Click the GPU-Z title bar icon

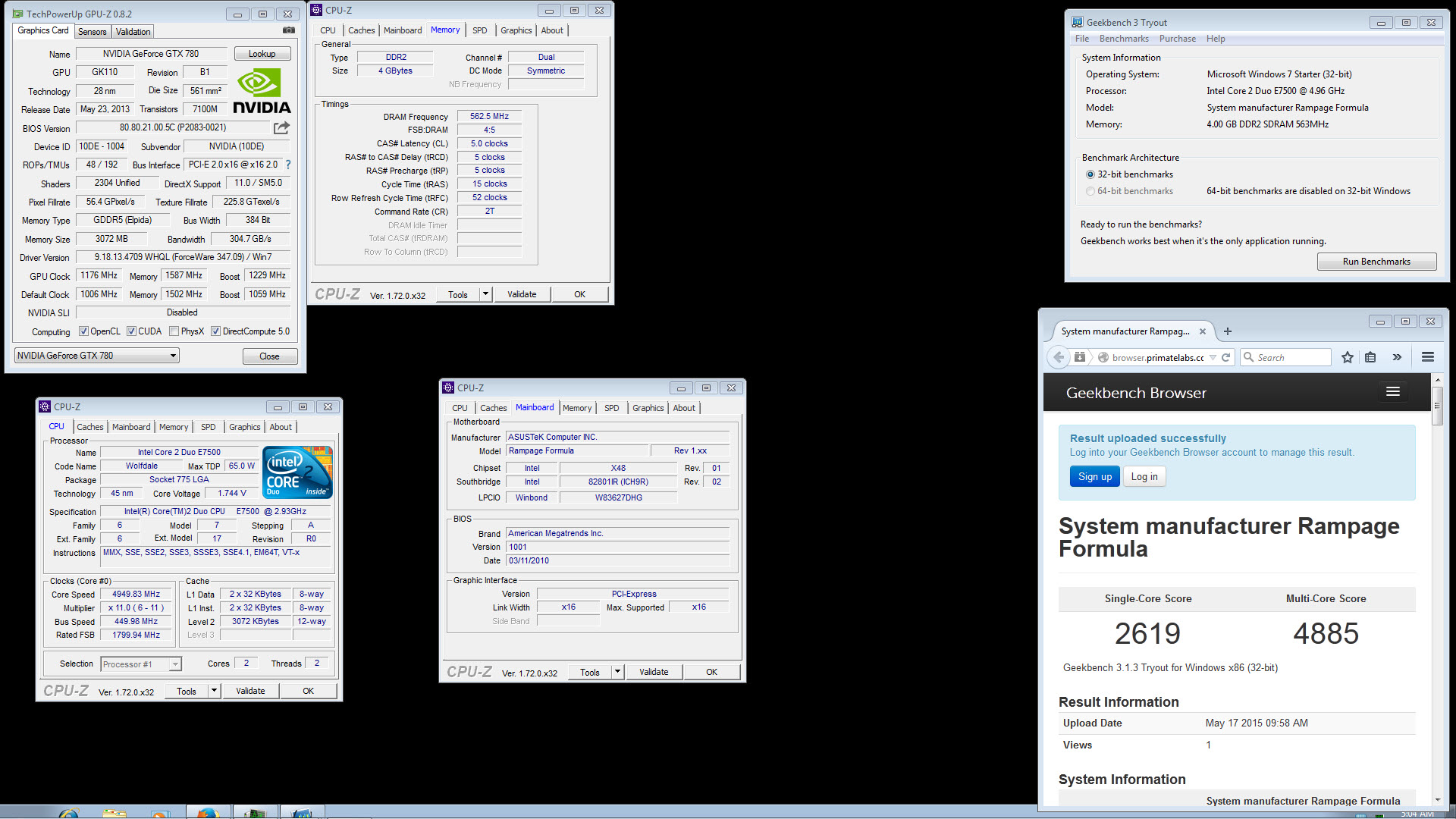point(19,14)
